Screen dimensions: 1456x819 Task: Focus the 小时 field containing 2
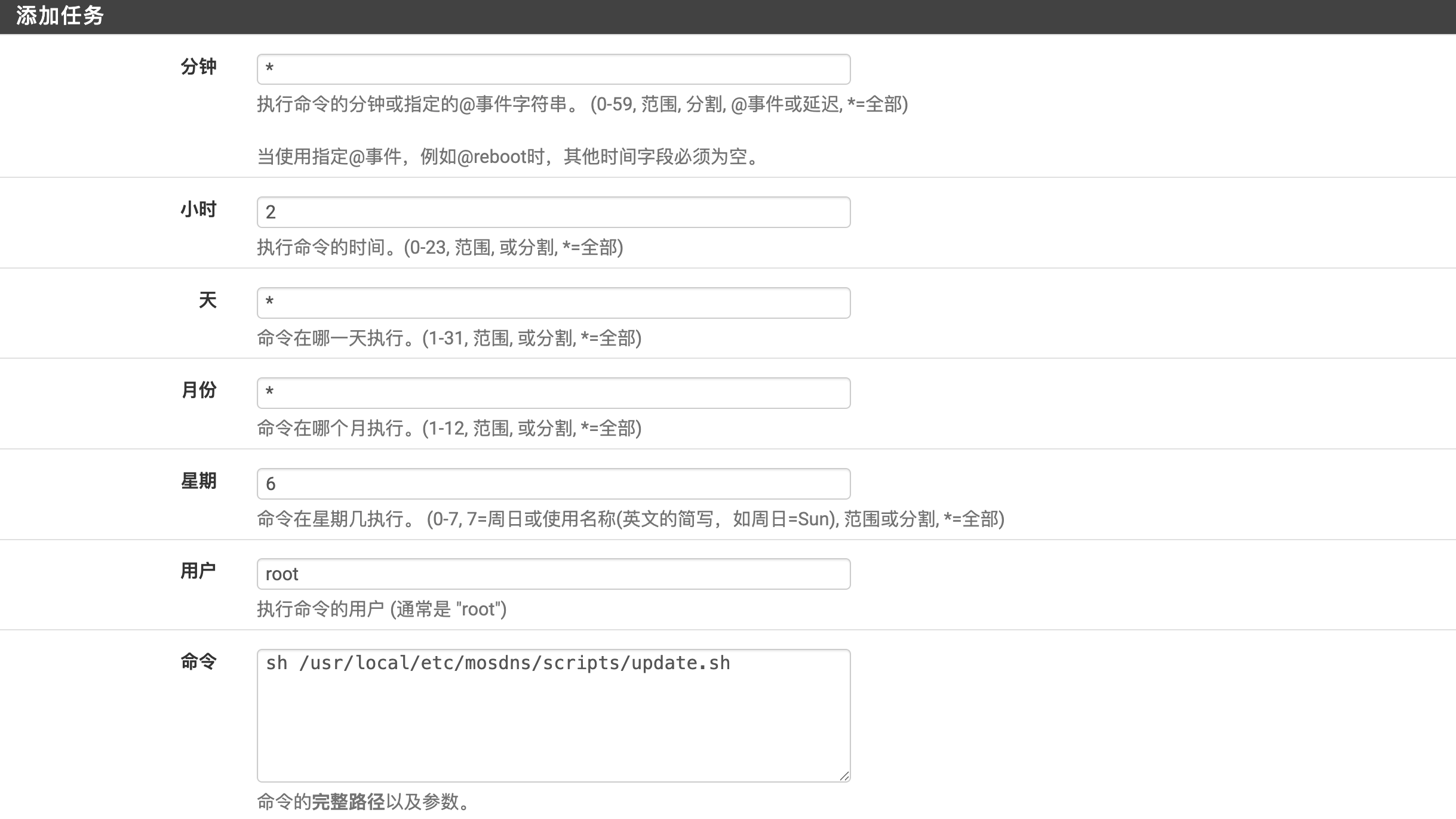[553, 212]
